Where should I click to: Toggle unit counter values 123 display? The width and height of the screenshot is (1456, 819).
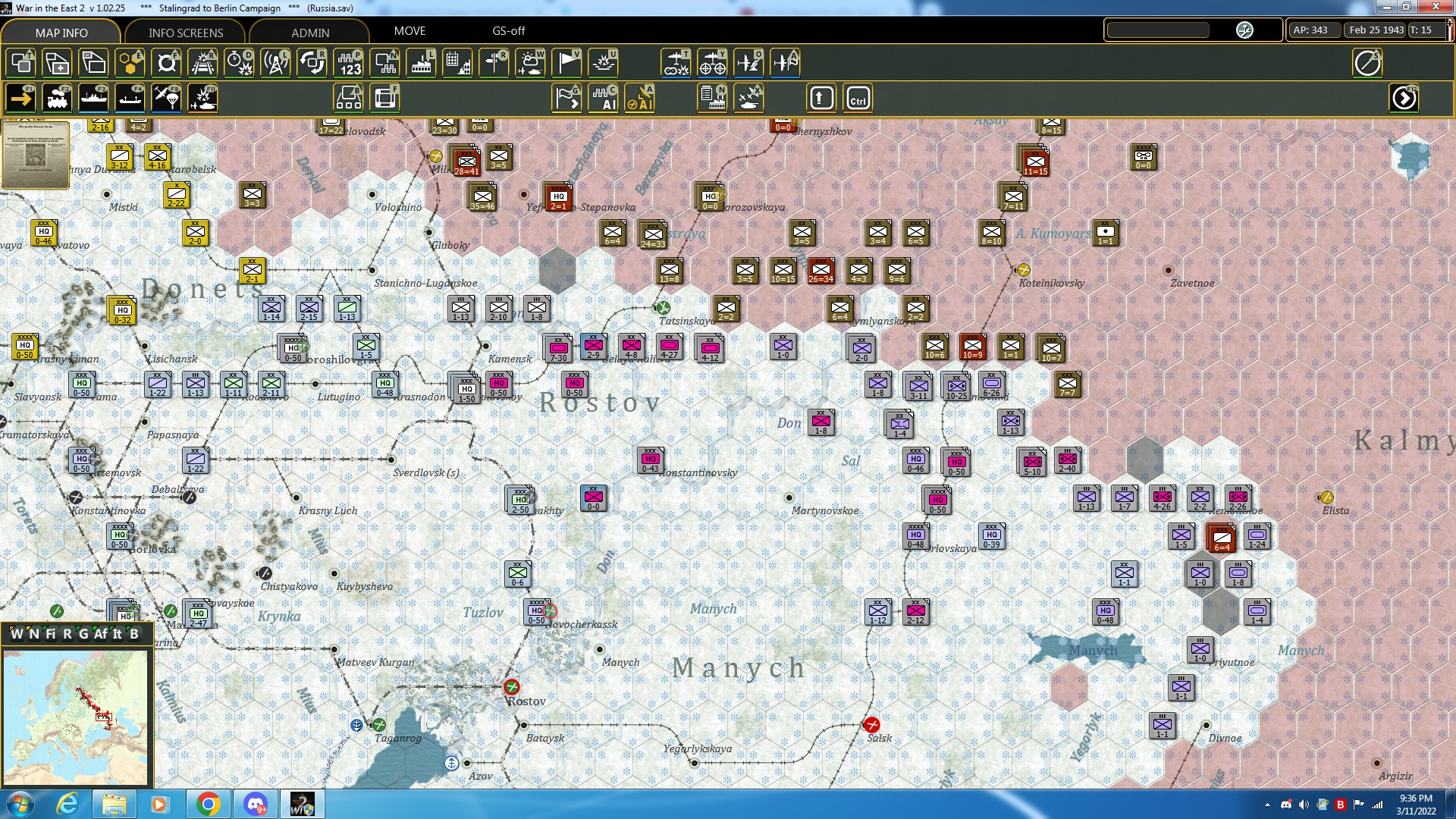[x=349, y=63]
